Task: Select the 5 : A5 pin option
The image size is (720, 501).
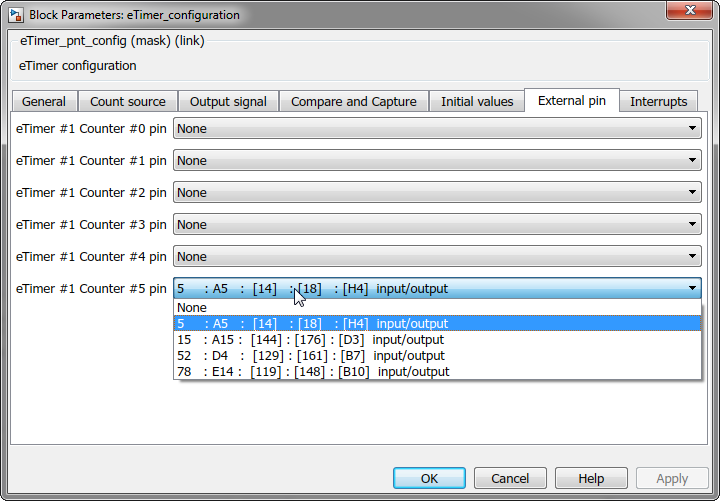Action: (437, 323)
